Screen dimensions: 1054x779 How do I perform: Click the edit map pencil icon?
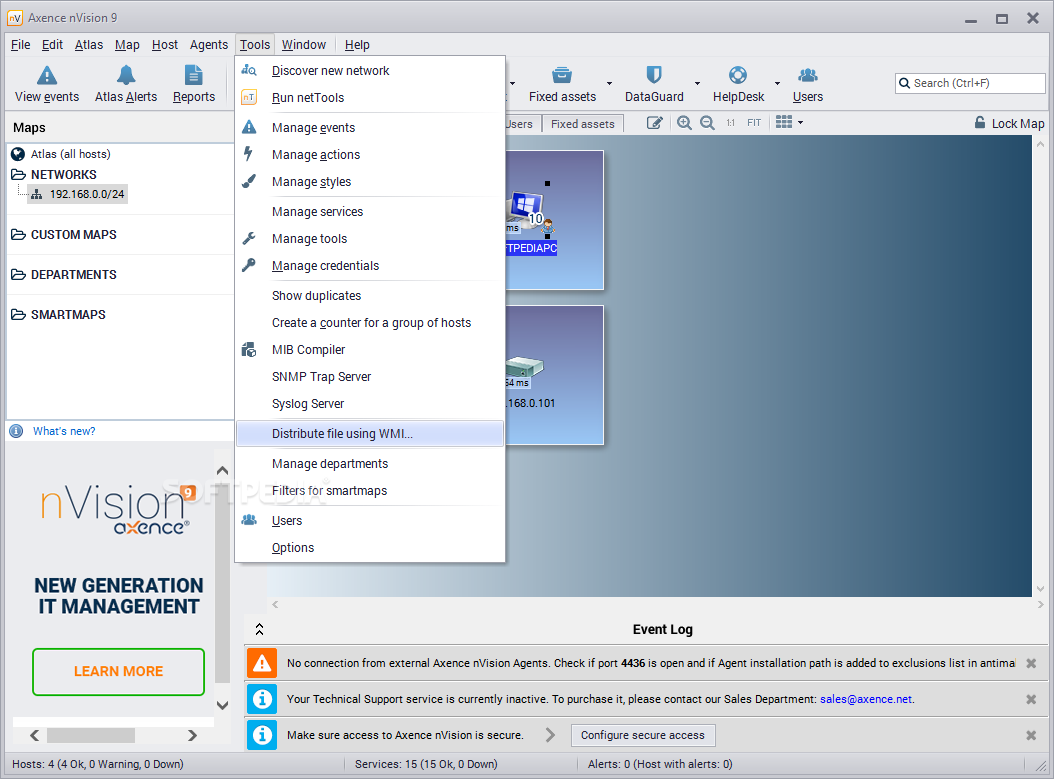pyautogui.click(x=655, y=123)
